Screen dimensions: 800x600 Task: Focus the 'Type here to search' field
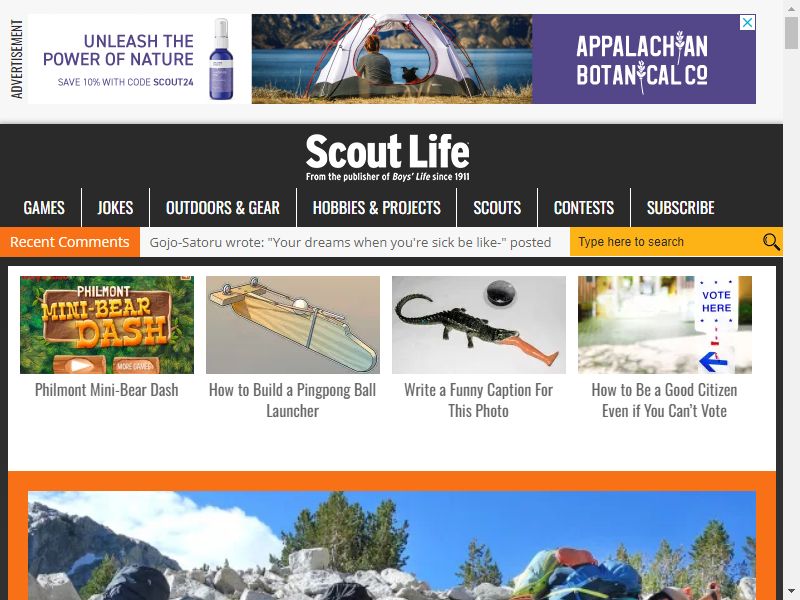[665, 242]
